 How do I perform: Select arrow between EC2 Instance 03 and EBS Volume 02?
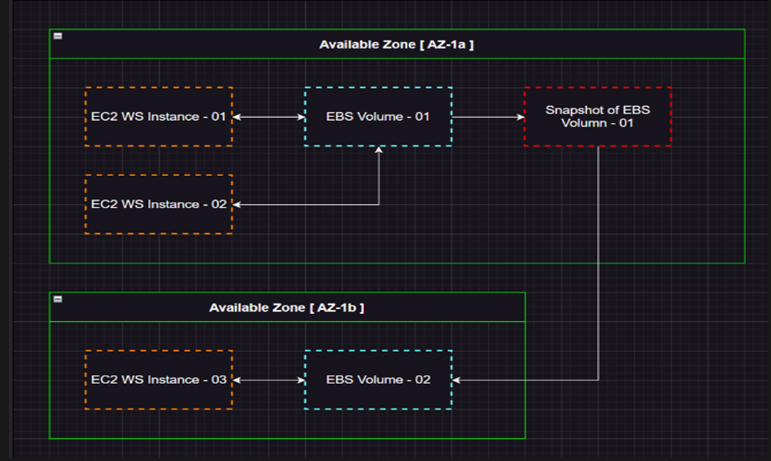click(268, 380)
